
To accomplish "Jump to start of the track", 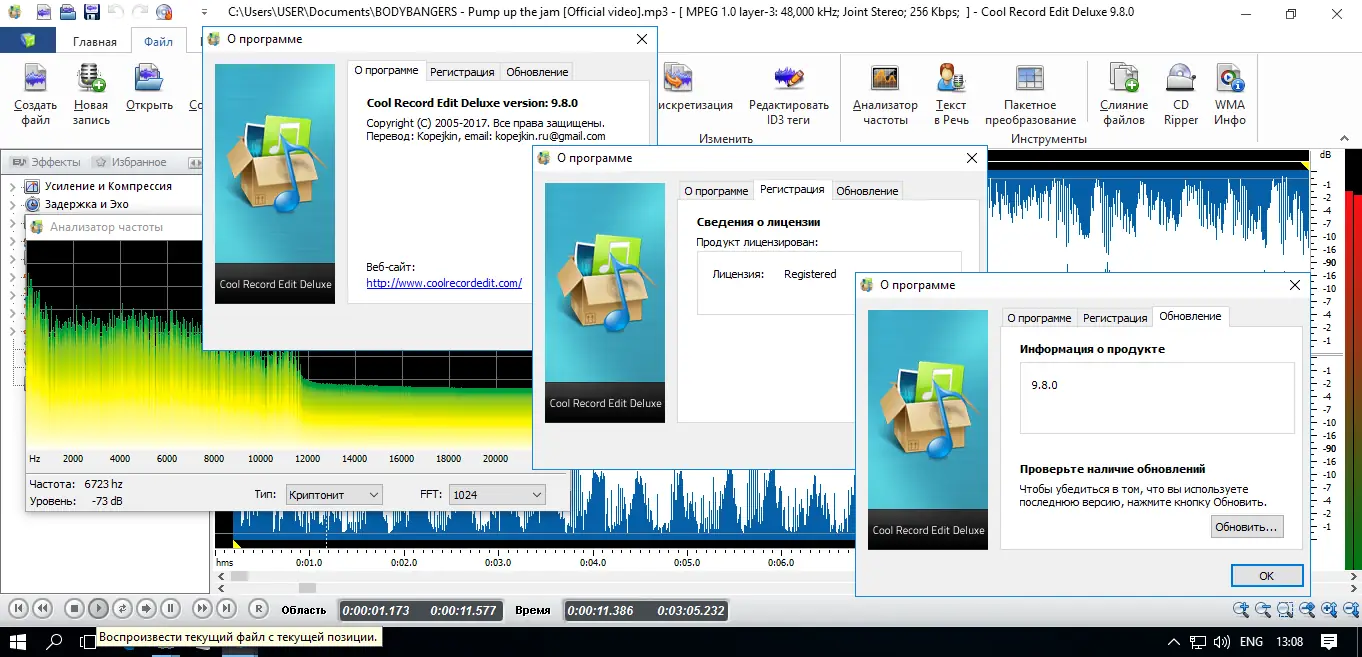I will click(18, 608).
